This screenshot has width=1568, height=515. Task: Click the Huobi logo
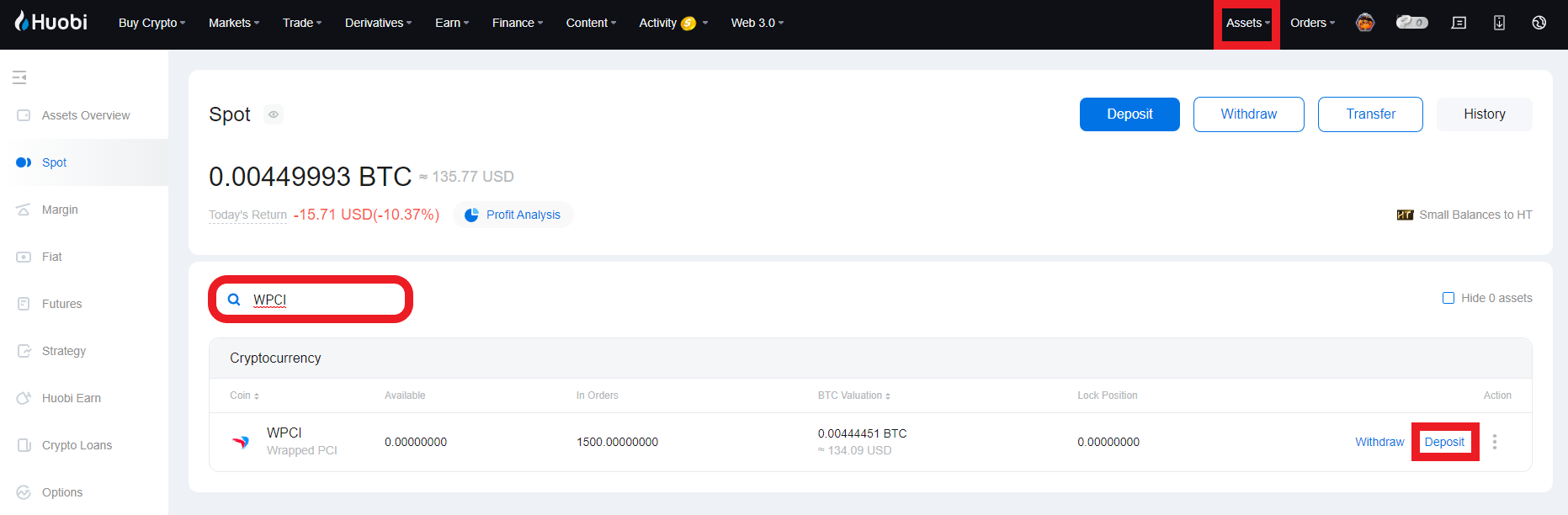(x=50, y=22)
